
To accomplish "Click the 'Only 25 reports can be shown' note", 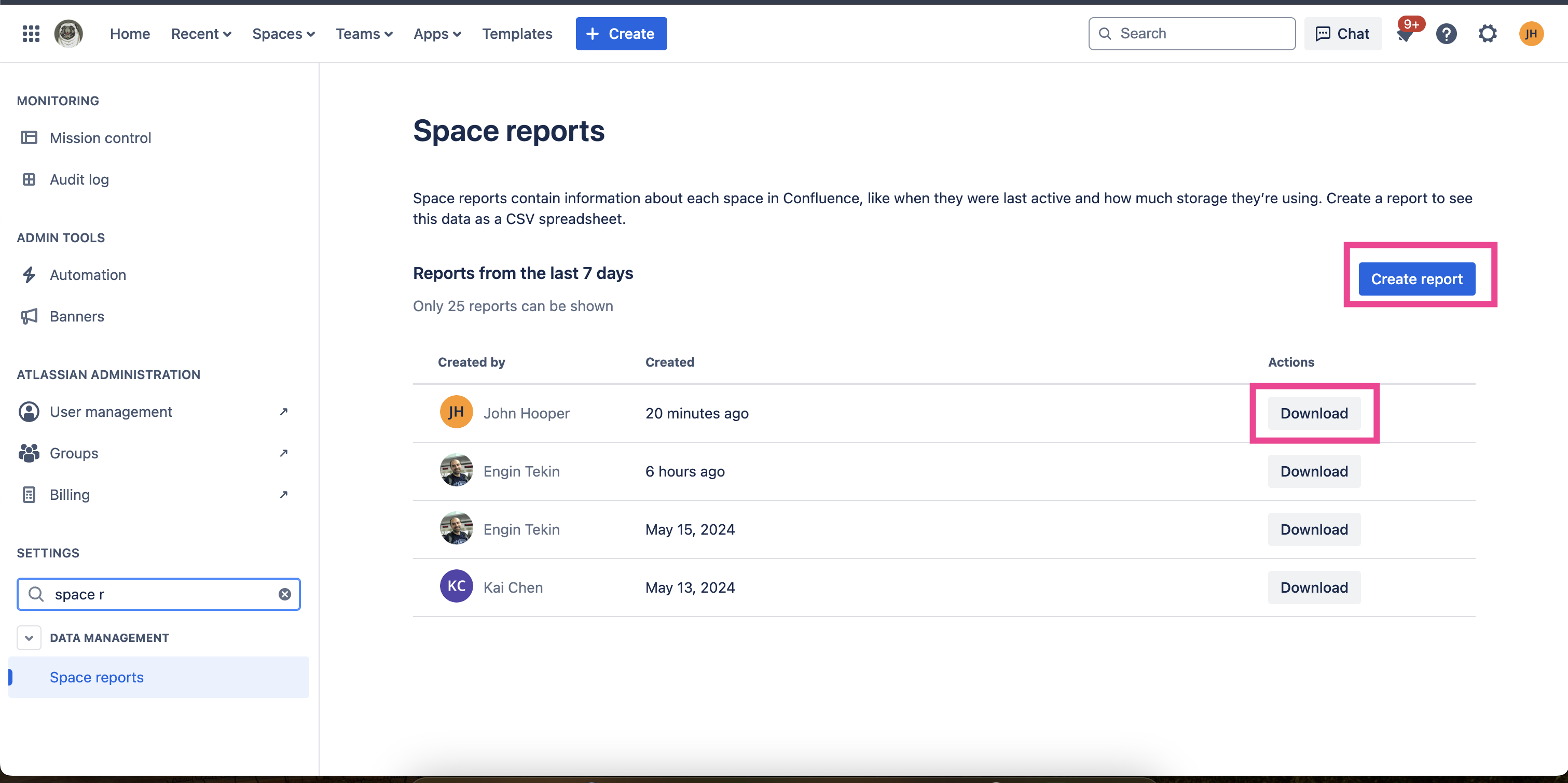I will [513, 306].
